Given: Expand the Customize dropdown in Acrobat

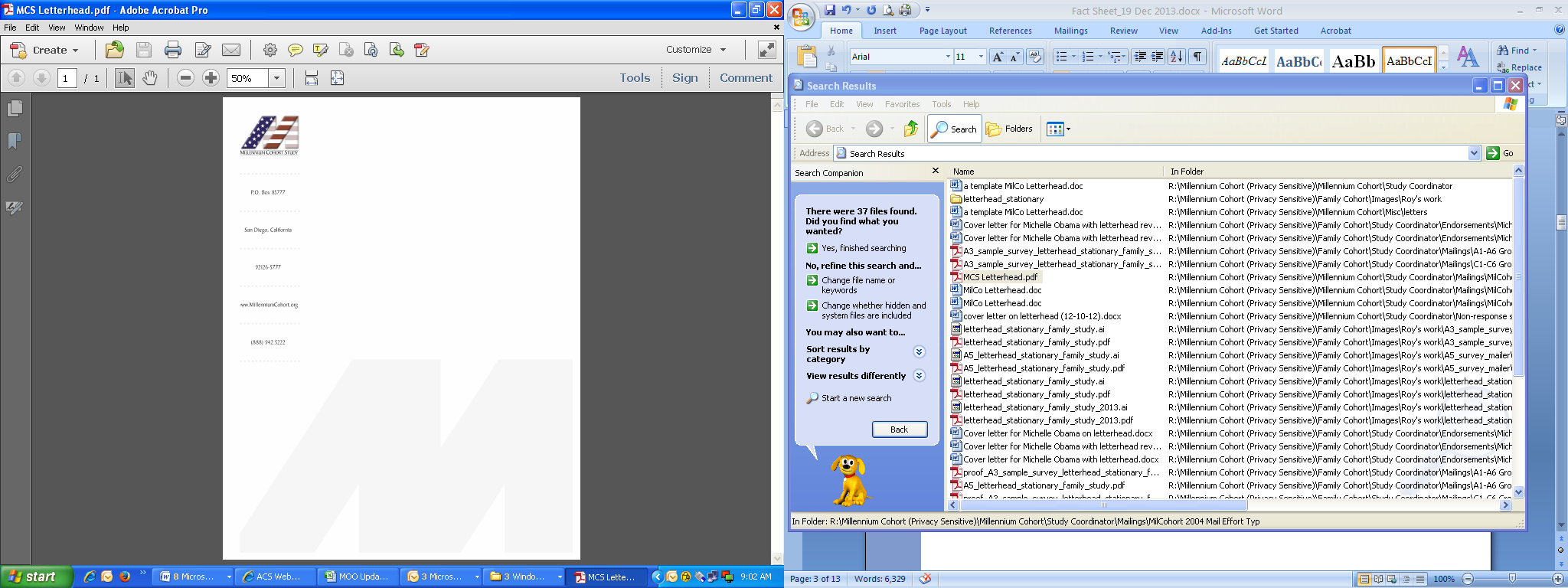Looking at the screenshot, I should pos(696,50).
